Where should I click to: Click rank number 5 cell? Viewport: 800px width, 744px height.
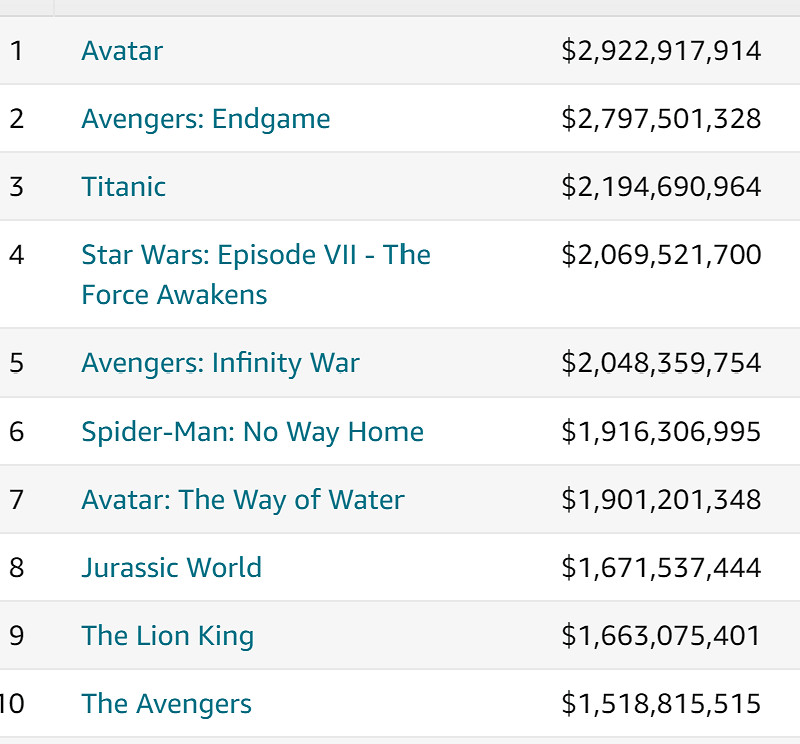click(16, 363)
